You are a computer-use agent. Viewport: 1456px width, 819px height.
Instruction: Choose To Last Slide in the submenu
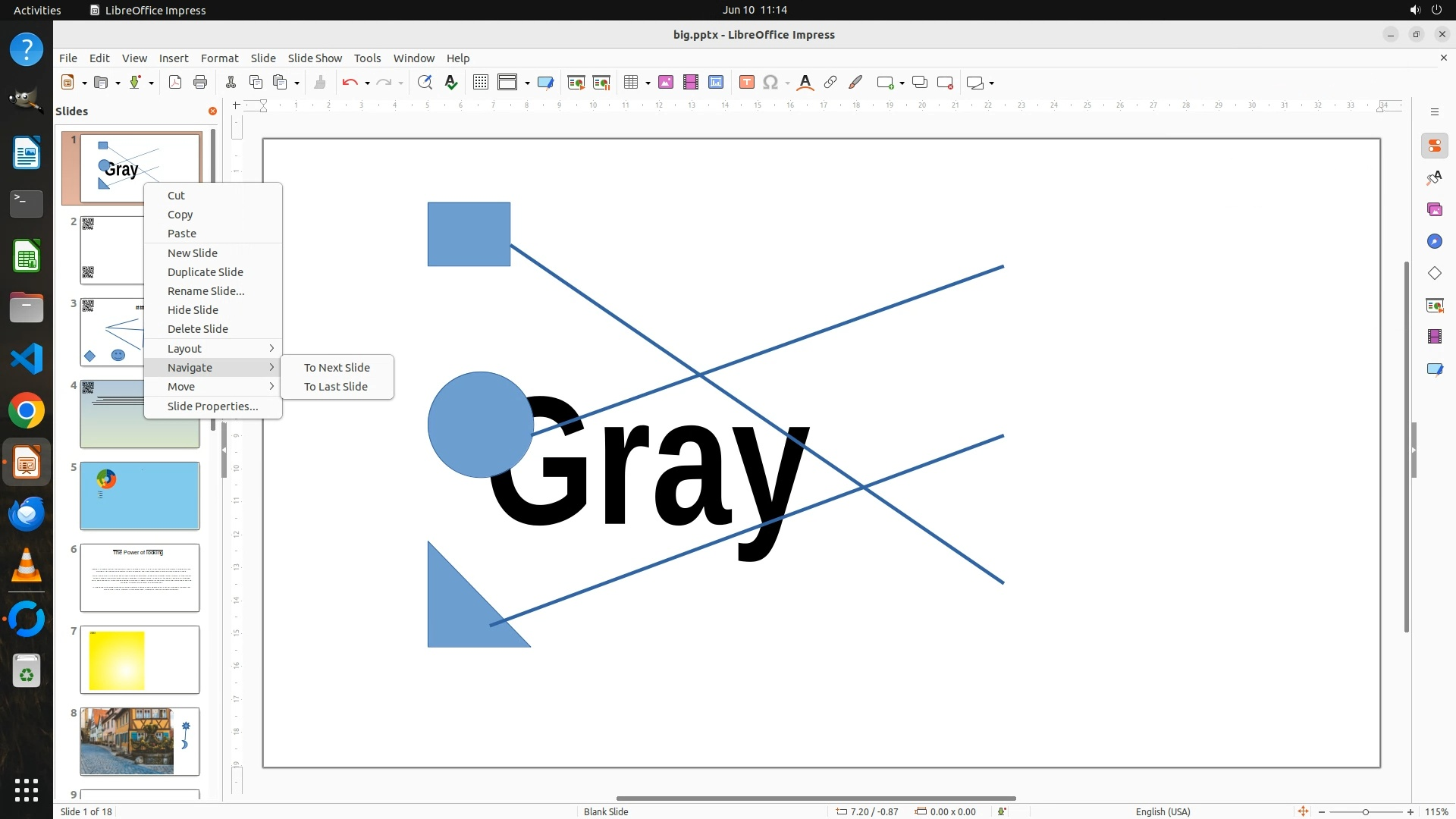pyautogui.click(x=335, y=386)
